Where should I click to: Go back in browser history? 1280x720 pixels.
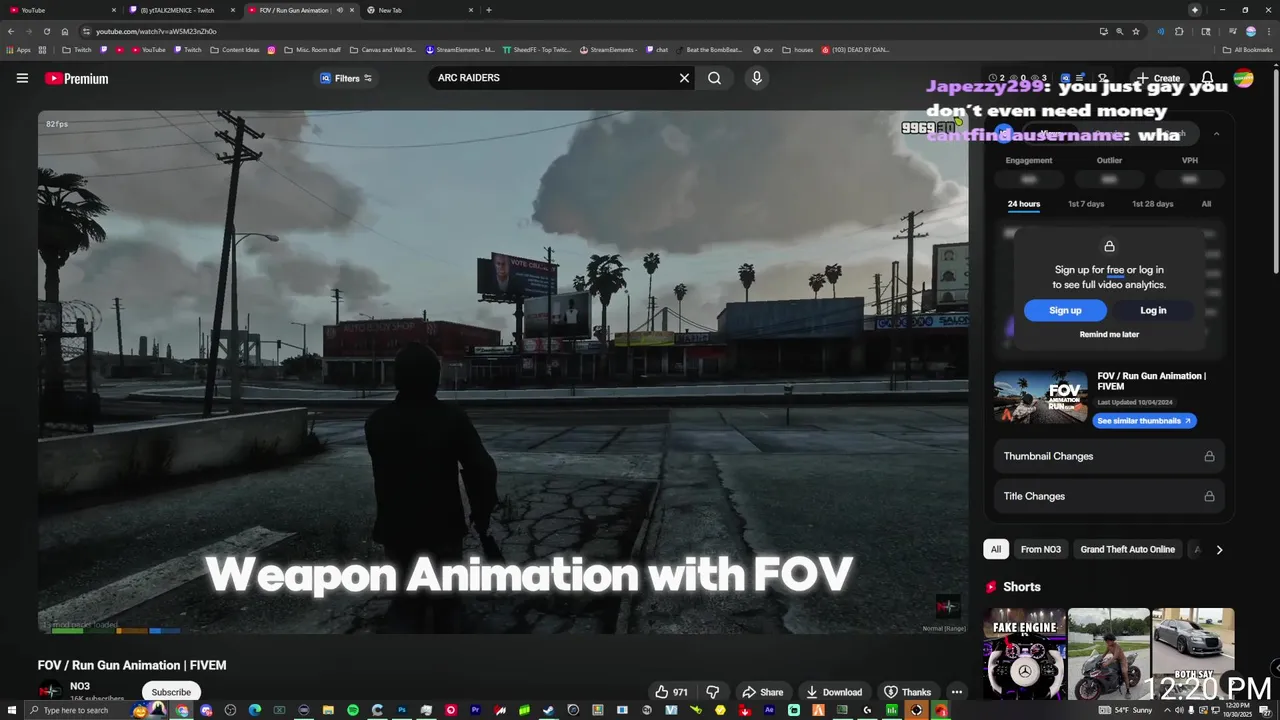tap(11, 31)
